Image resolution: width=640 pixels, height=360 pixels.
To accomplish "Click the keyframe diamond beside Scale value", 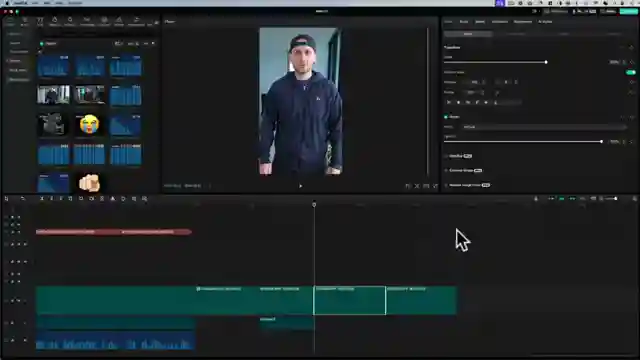I will [x=631, y=62].
